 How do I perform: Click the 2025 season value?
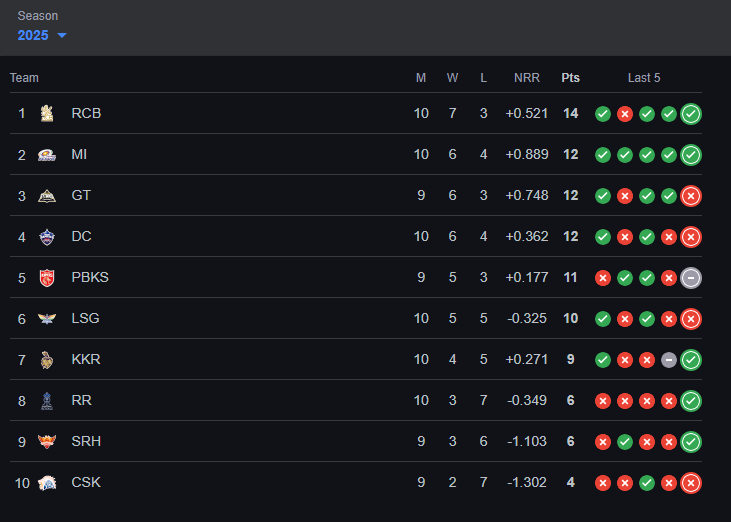33,35
